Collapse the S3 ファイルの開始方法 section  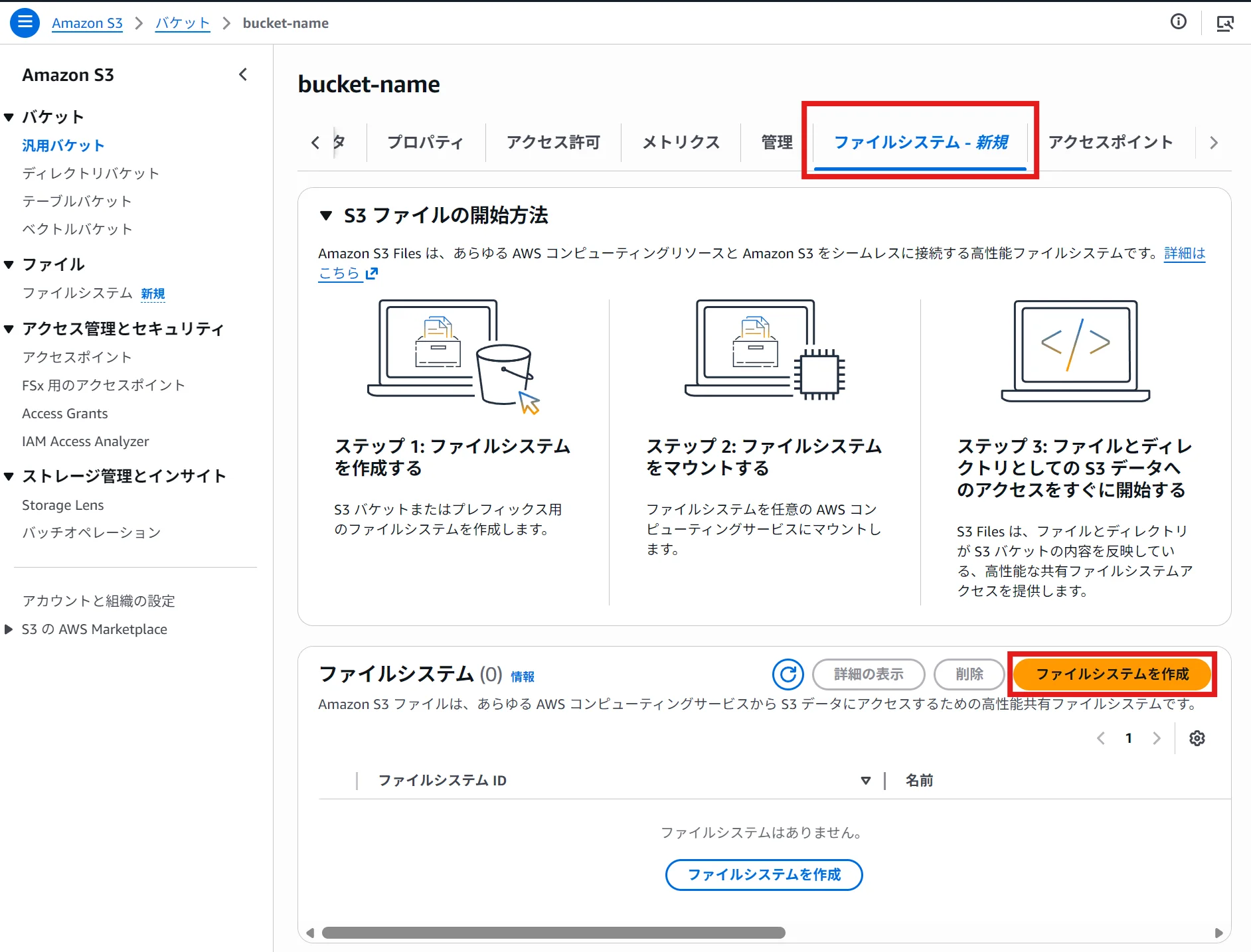[326, 215]
